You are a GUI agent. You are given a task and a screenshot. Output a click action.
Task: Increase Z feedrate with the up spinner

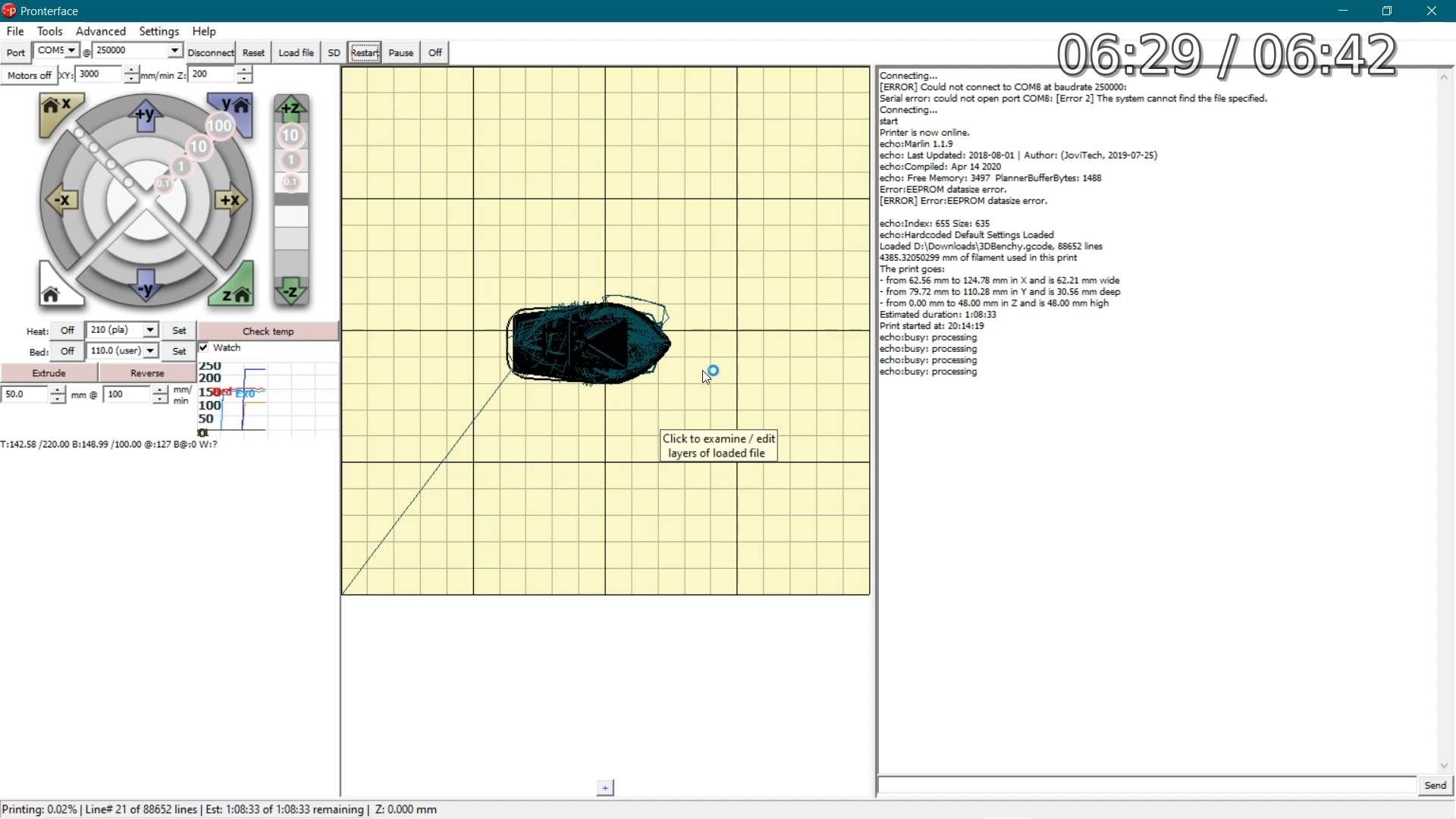[244, 70]
